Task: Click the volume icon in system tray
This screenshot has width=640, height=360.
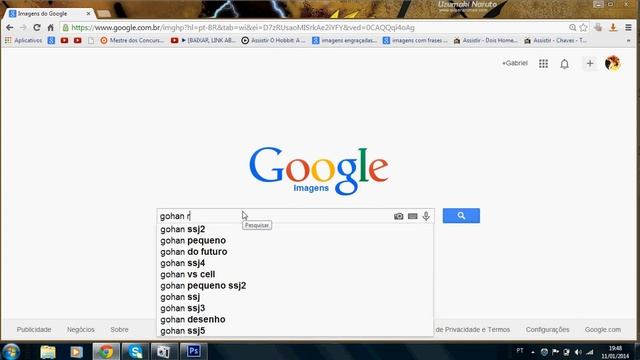Action: (x=578, y=352)
